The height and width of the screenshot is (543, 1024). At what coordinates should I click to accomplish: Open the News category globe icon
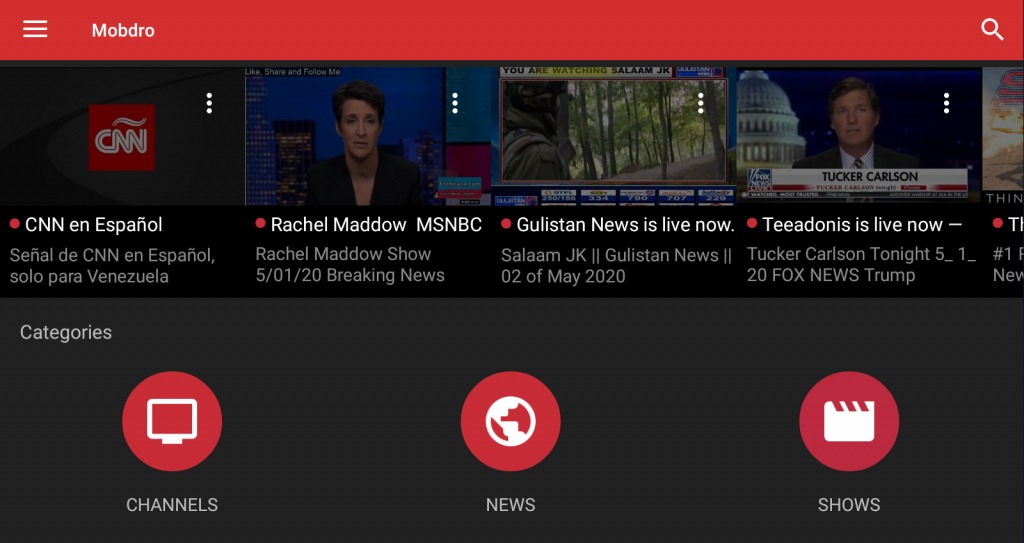click(x=510, y=421)
